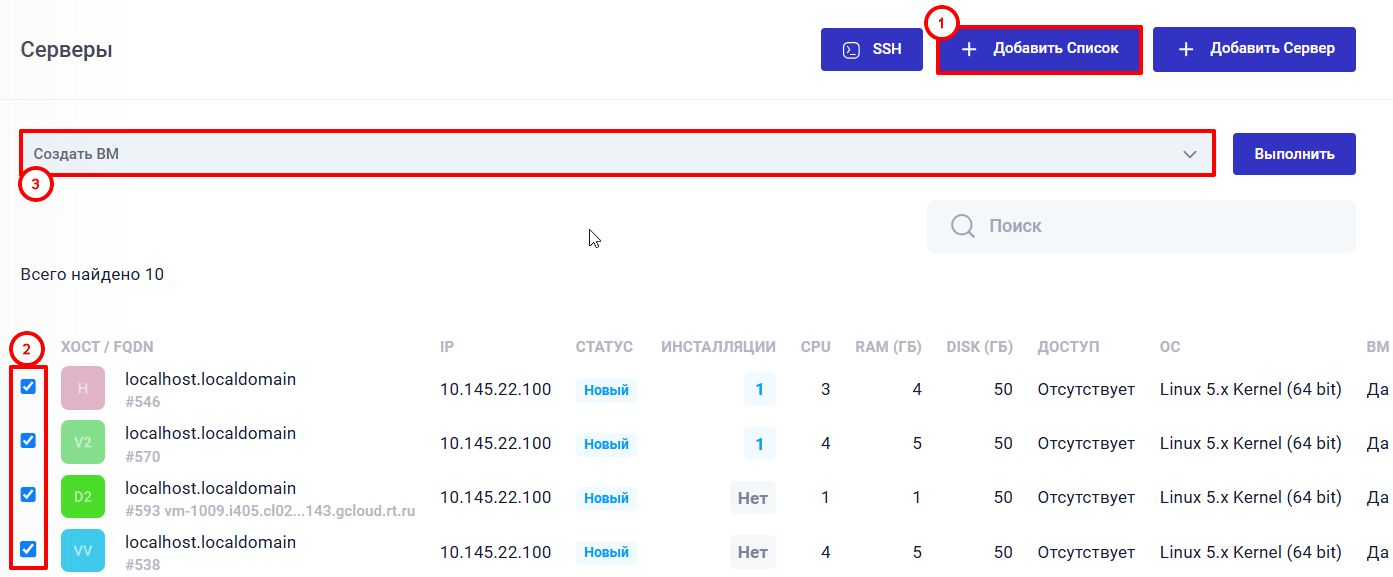
Task: Toggle the checkbox for server #538
Action: (x=28, y=548)
